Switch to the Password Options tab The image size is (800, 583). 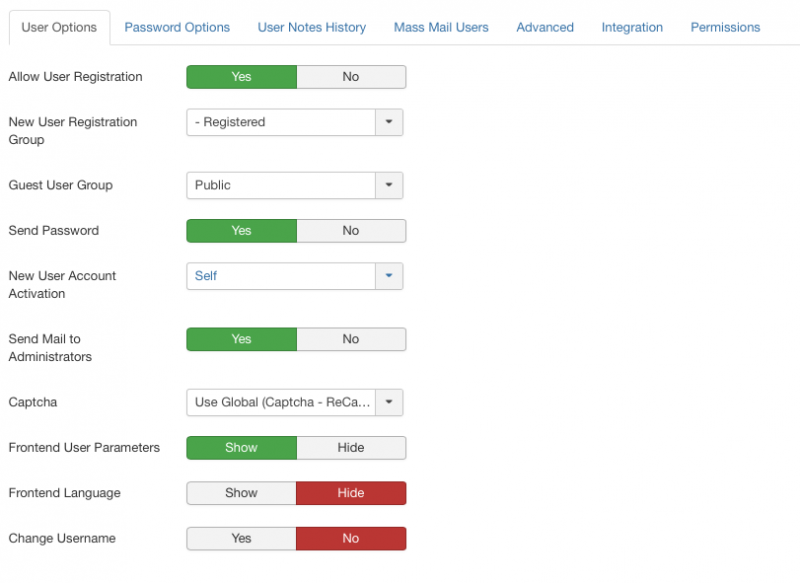177,28
